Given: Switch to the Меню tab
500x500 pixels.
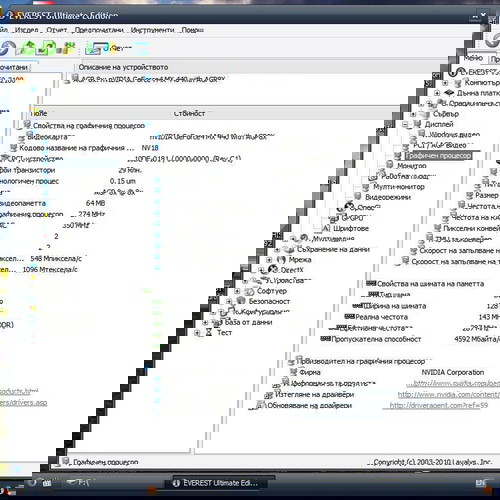Looking at the screenshot, I should tap(473, 58).
